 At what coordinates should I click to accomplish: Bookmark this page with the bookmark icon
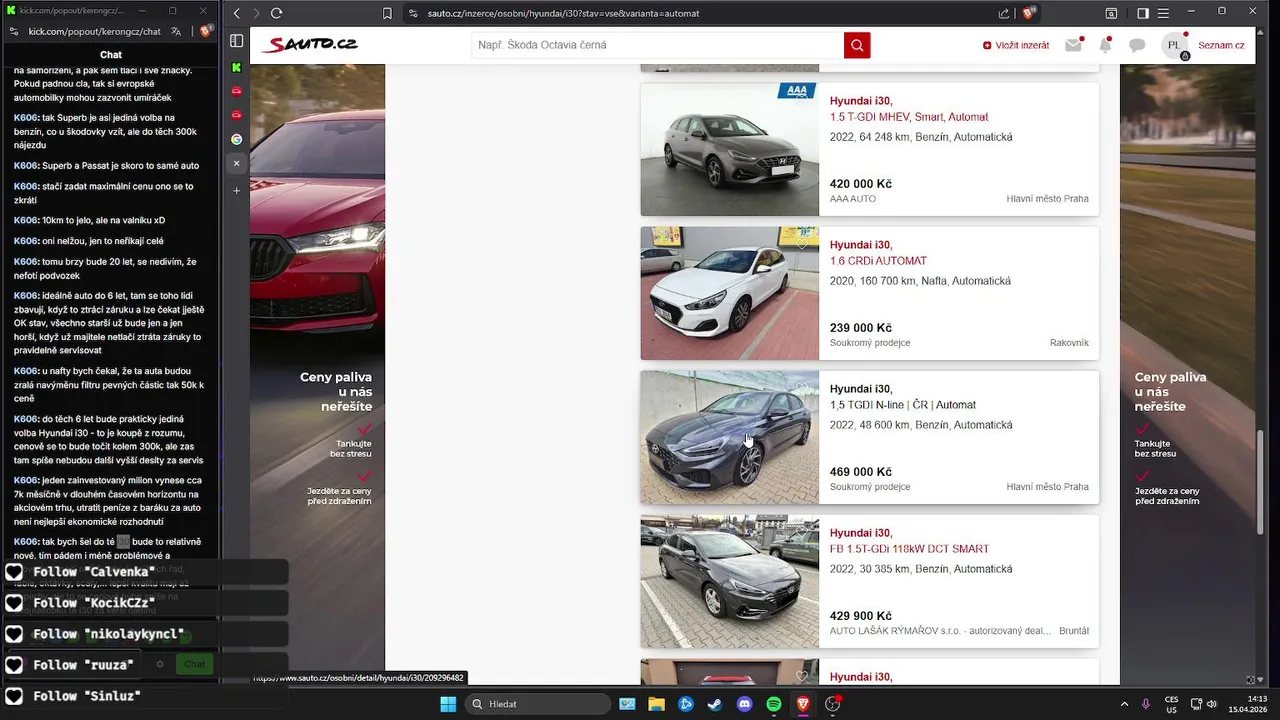(388, 13)
